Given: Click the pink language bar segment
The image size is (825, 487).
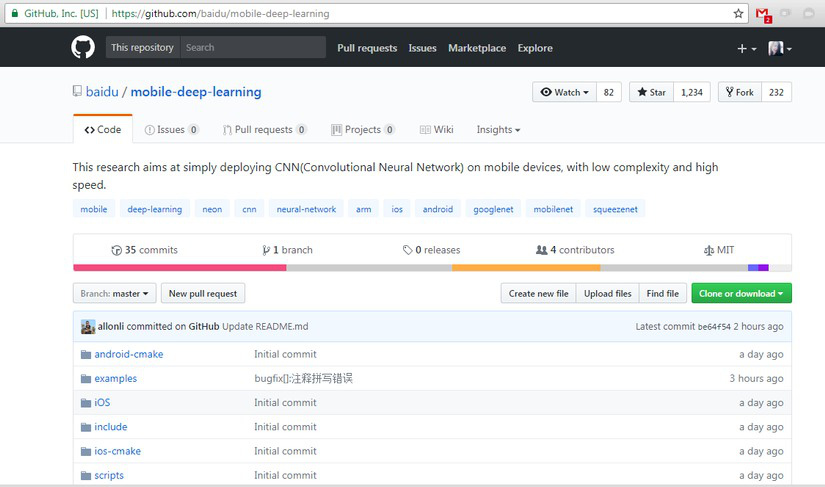Looking at the screenshot, I should pos(180,268).
